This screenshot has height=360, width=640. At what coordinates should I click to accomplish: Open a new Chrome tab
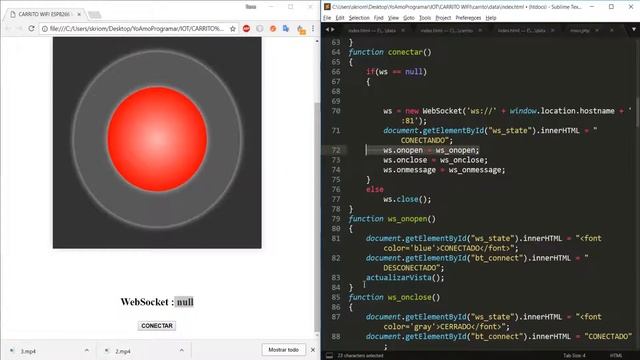[x=94, y=15]
